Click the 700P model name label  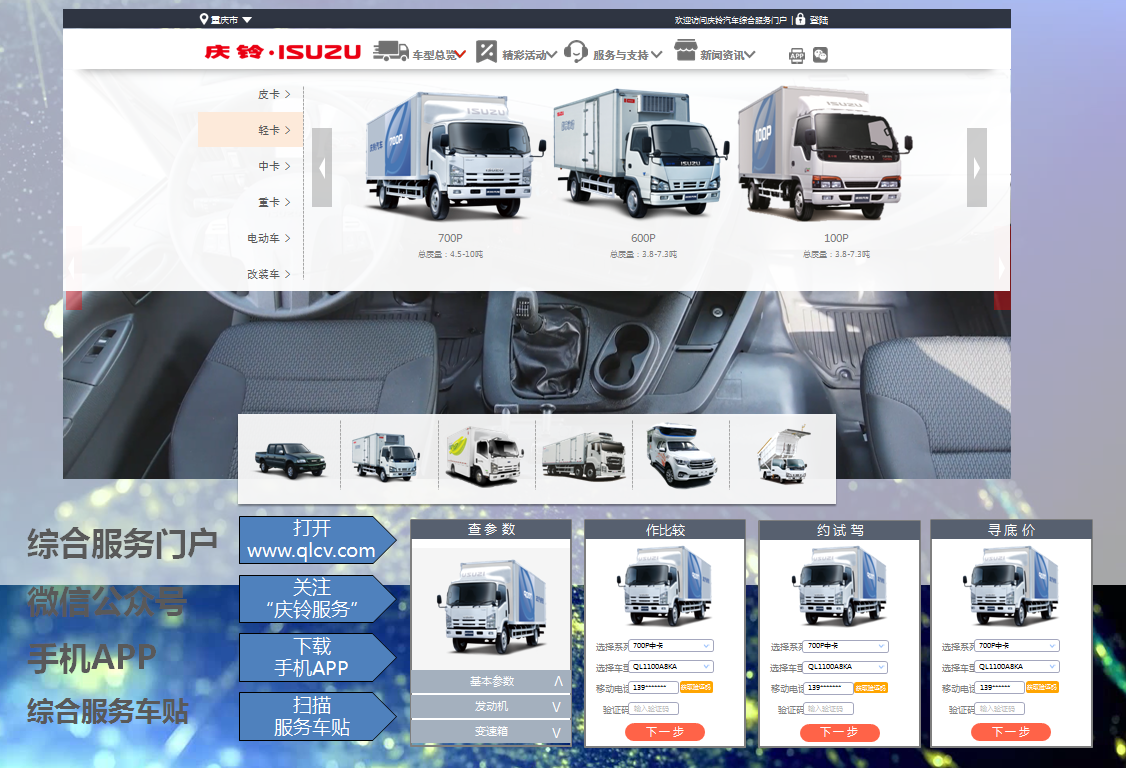[450, 238]
